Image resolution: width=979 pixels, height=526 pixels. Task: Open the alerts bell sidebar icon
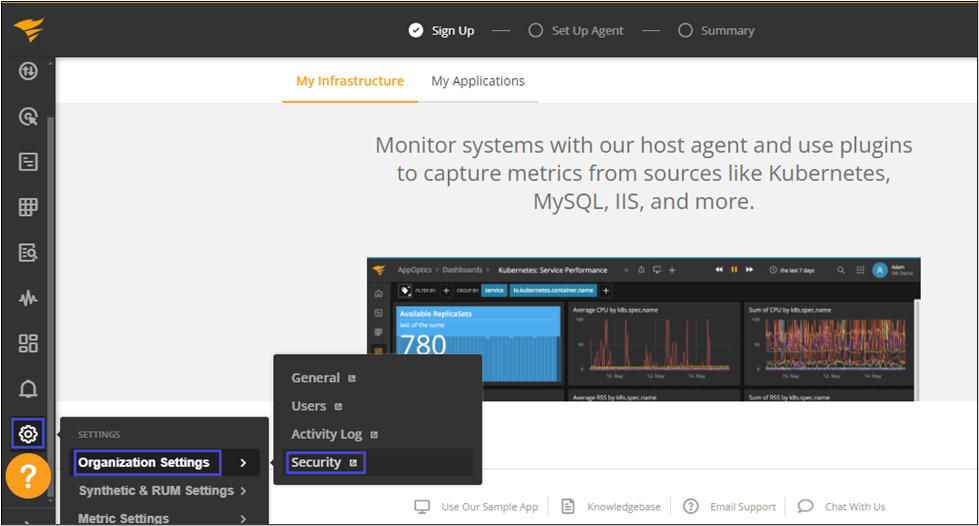[28, 389]
